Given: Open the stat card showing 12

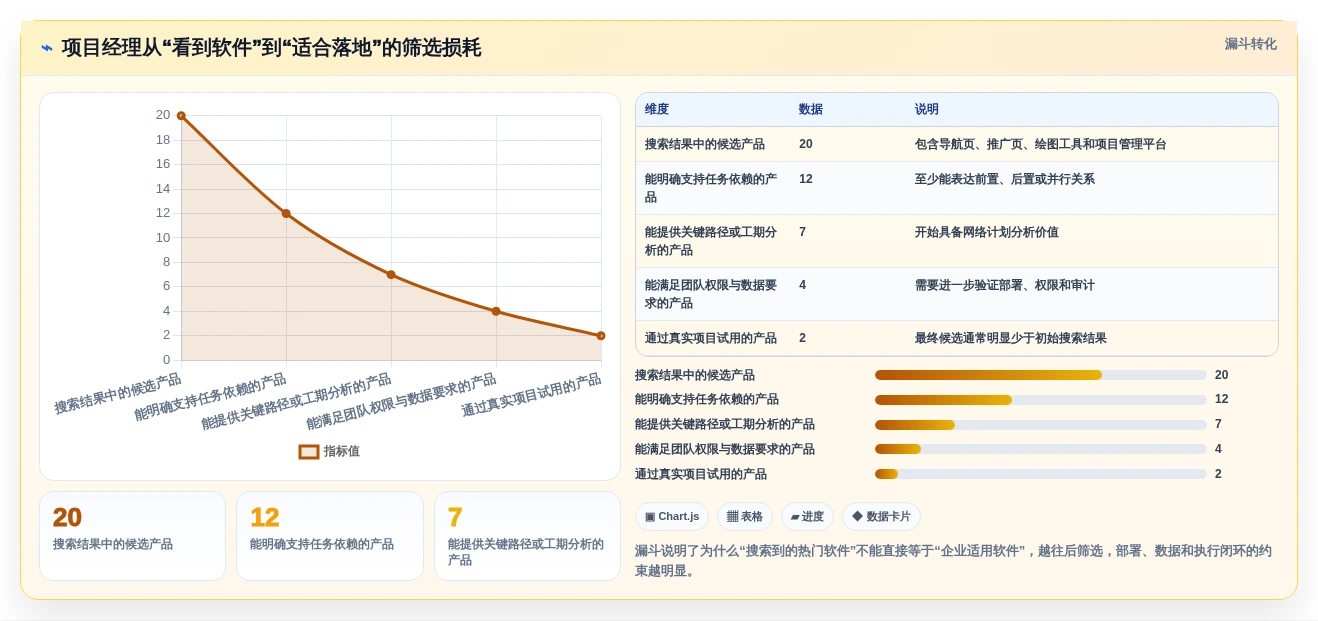Looking at the screenshot, I should [x=330, y=536].
